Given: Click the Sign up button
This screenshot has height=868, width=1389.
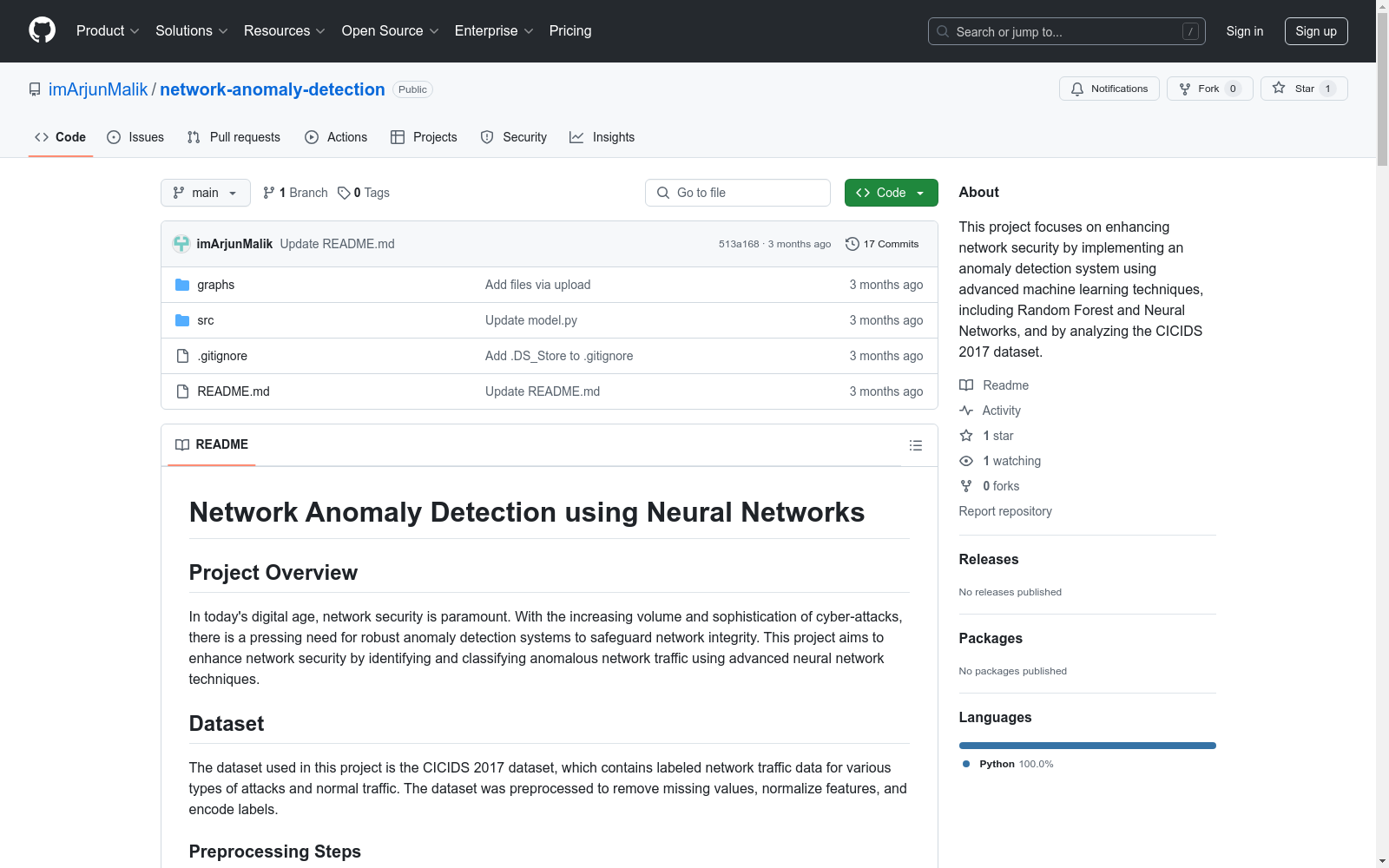Looking at the screenshot, I should 1316,31.
